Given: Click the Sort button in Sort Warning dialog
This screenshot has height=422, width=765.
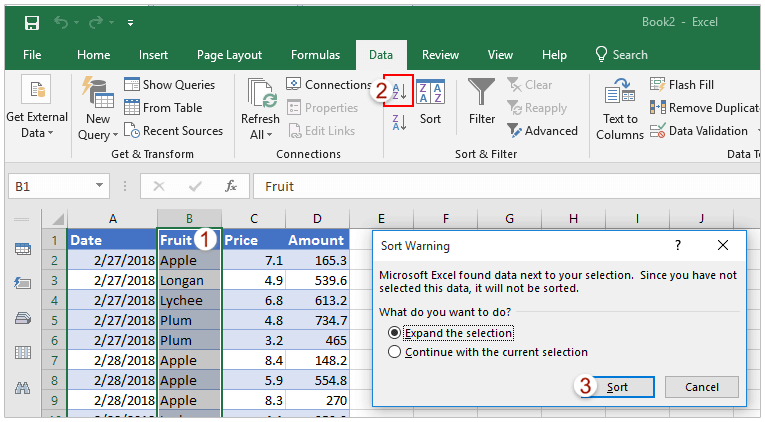Looking at the screenshot, I should (x=617, y=387).
